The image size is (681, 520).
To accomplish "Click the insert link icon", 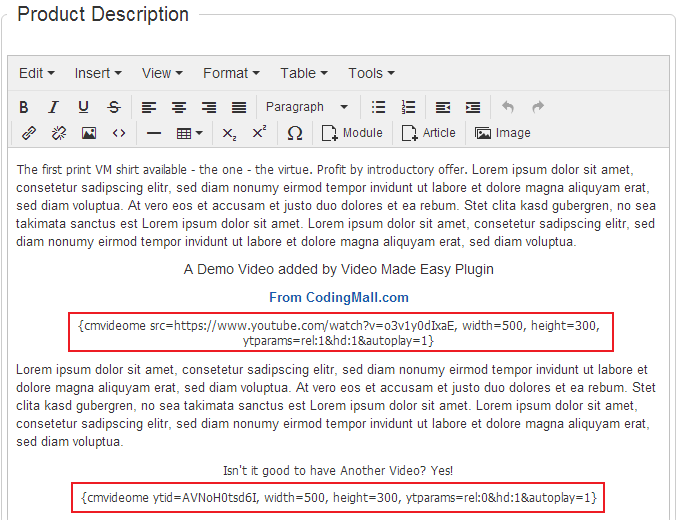I will click(x=29, y=133).
